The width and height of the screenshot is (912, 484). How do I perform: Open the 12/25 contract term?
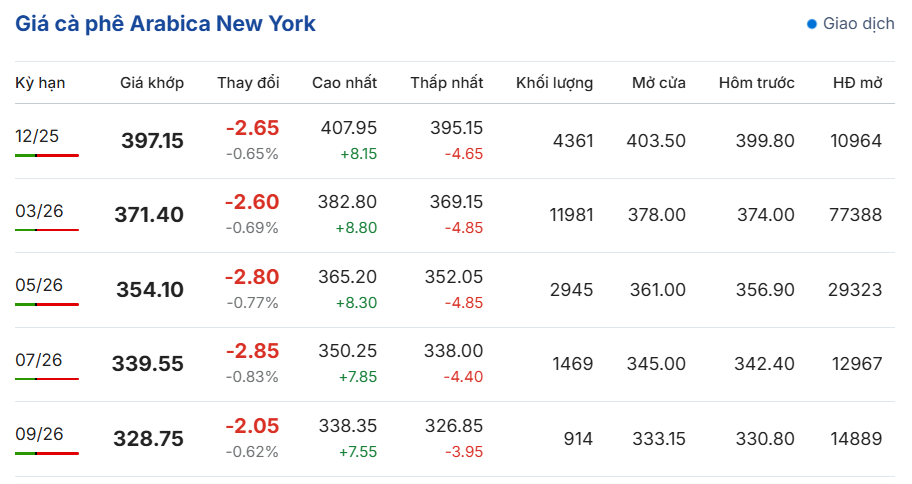click(39, 136)
